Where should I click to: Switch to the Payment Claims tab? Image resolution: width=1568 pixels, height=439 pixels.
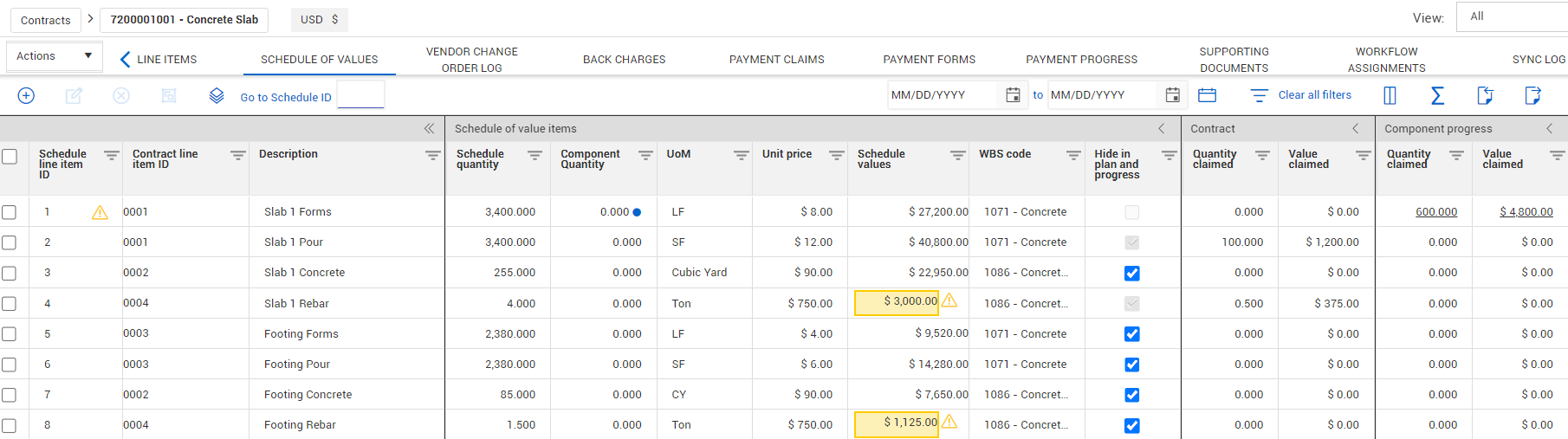point(776,60)
